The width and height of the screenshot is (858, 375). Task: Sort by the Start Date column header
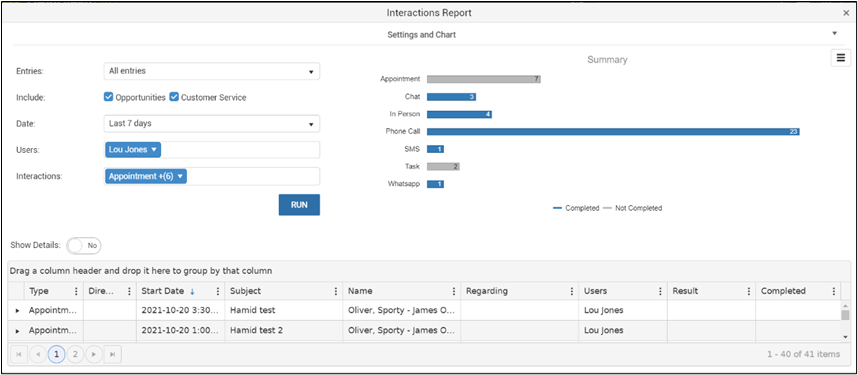point(161,291)
